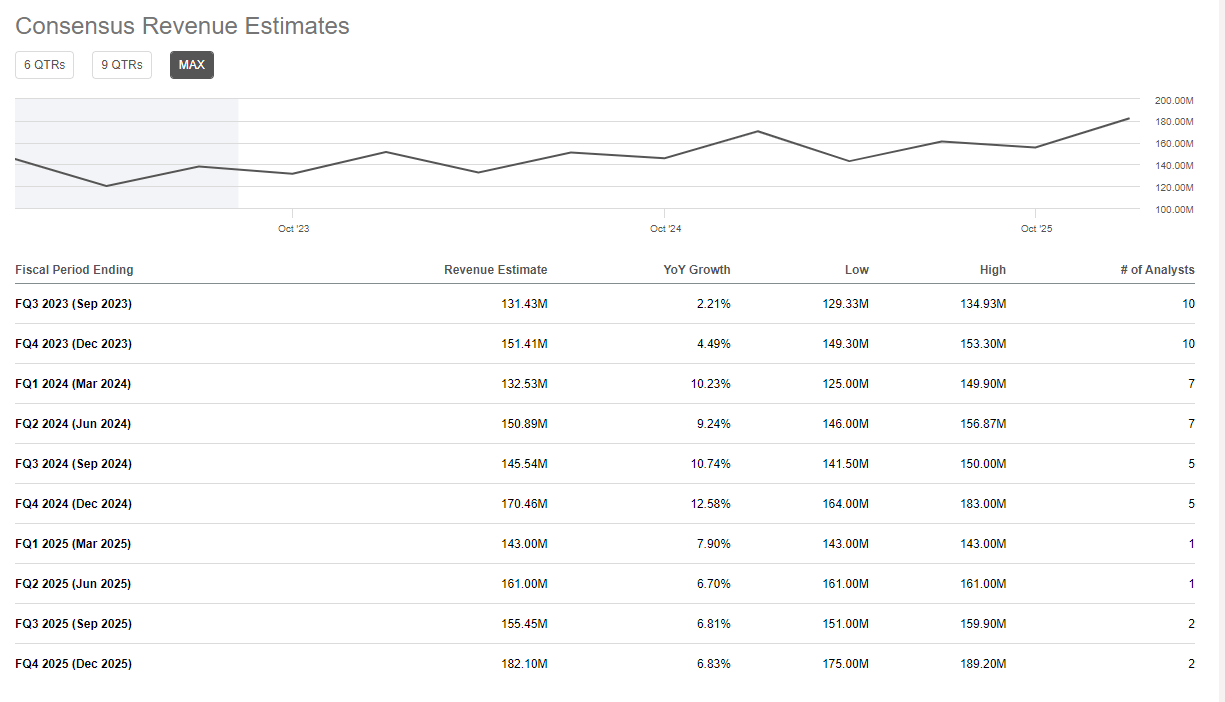Sort by the Revenue Estimate column header

click(495, 270)
